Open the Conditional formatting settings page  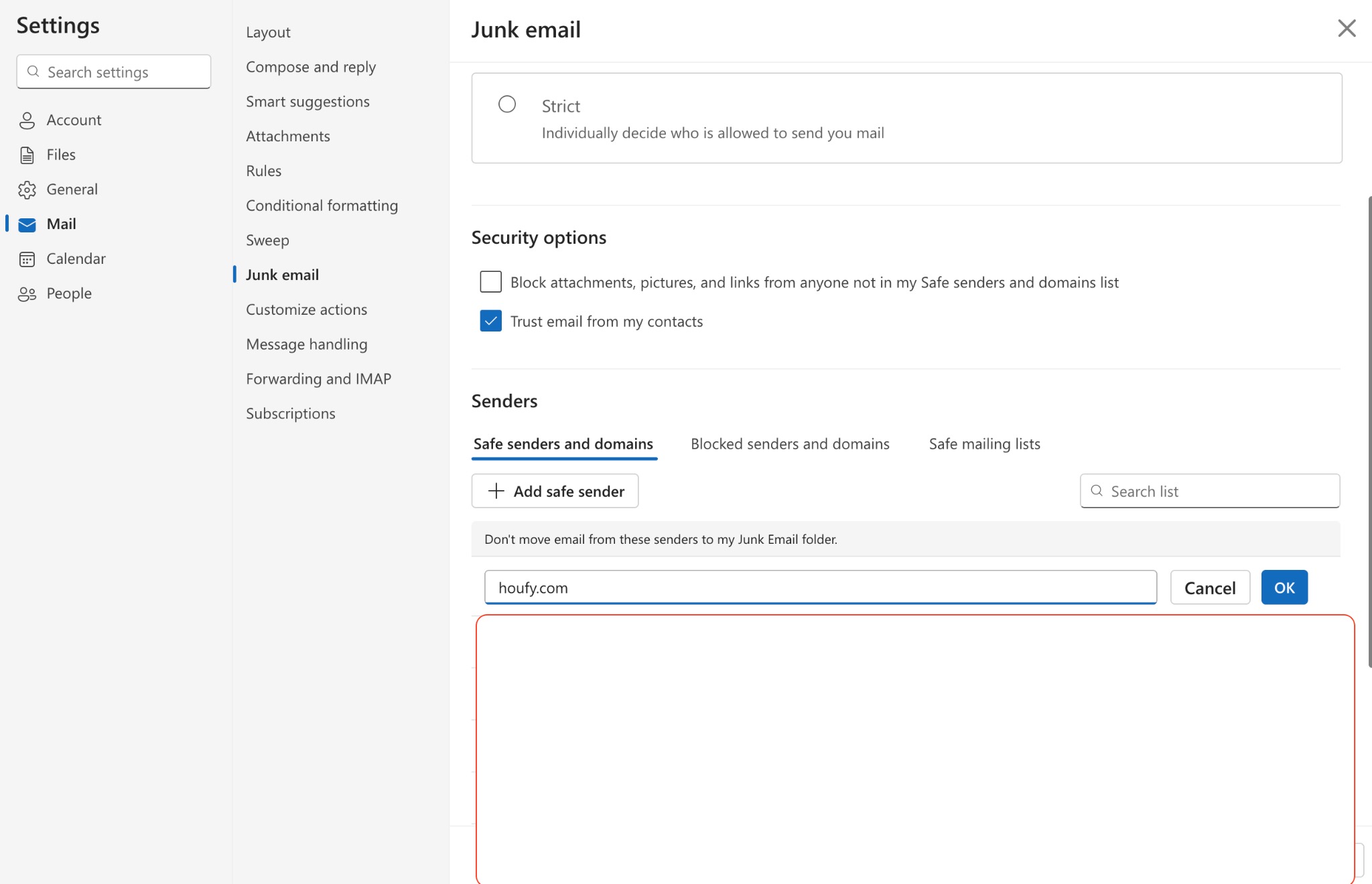coord(322,205)
